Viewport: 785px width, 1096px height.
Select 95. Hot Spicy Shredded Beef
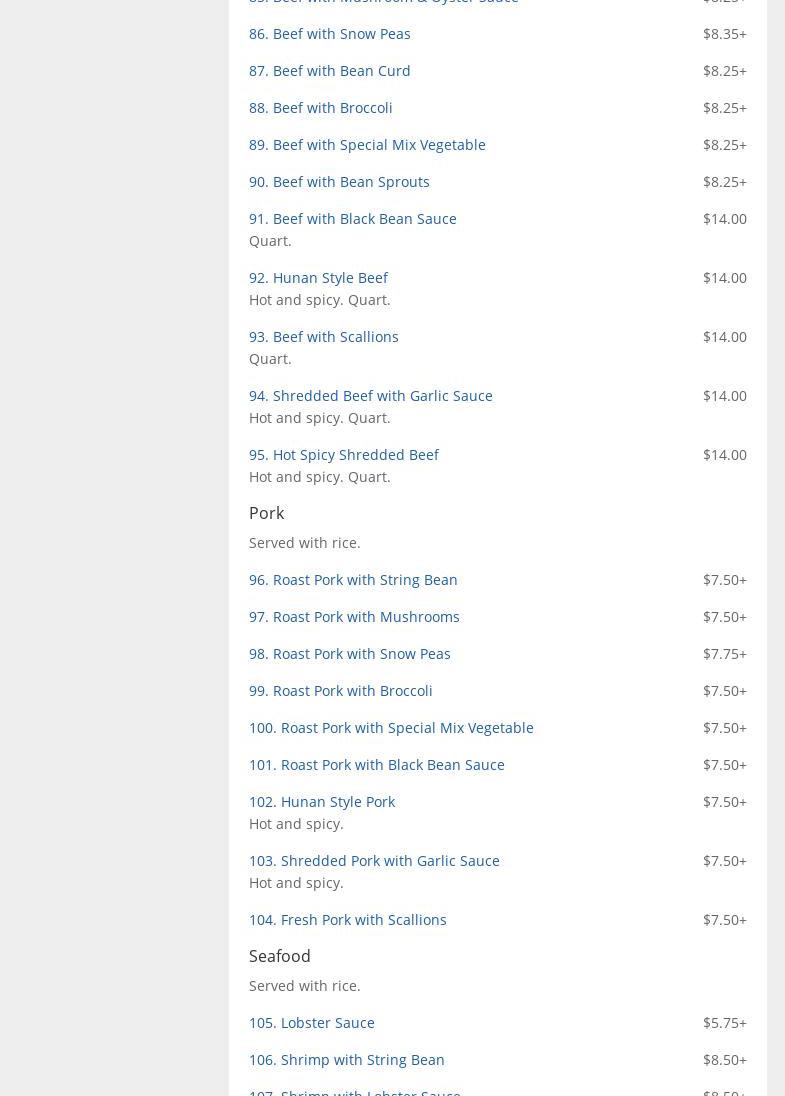(x=343, y=455)
